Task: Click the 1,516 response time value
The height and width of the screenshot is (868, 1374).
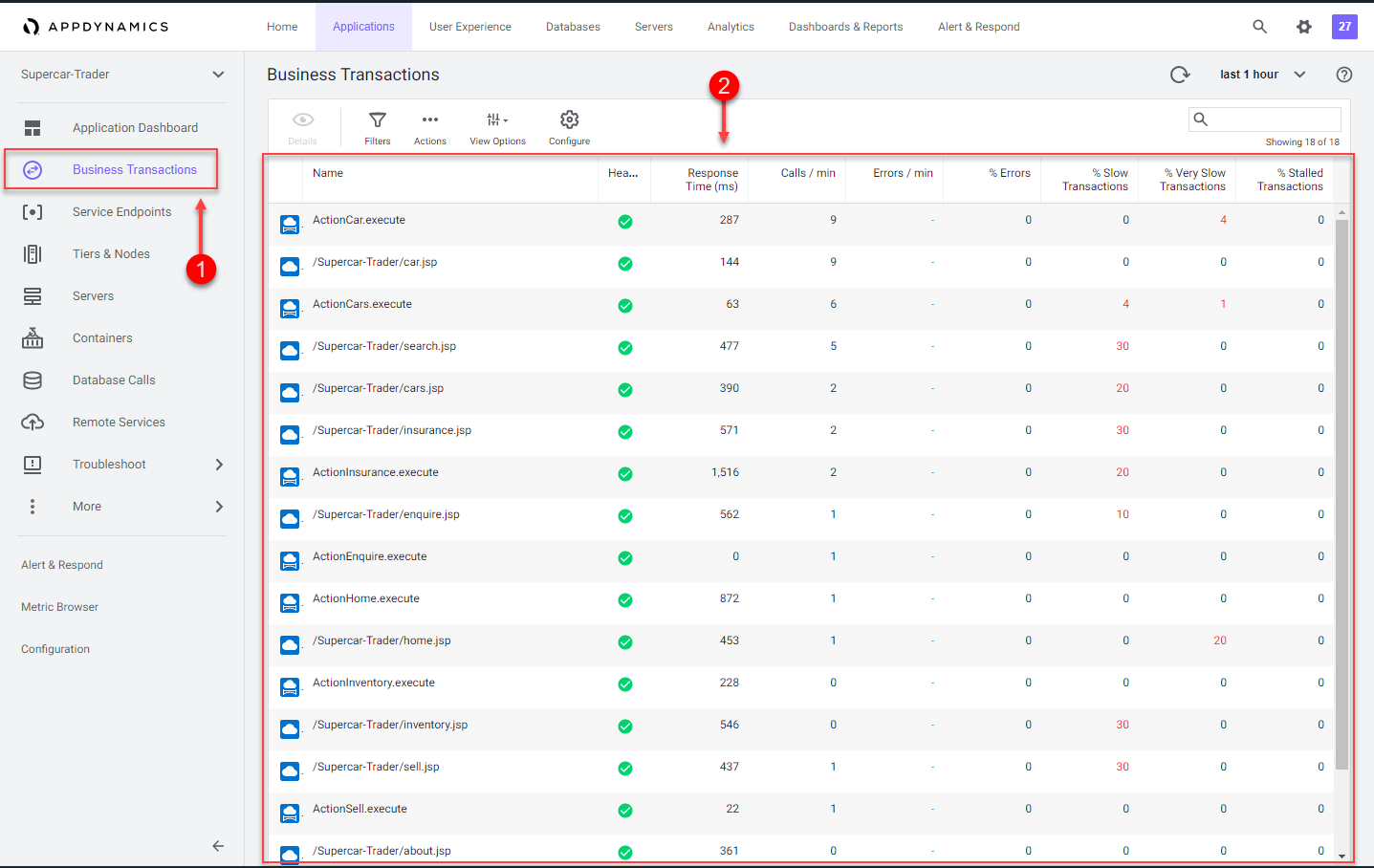Action: (725, 472)
